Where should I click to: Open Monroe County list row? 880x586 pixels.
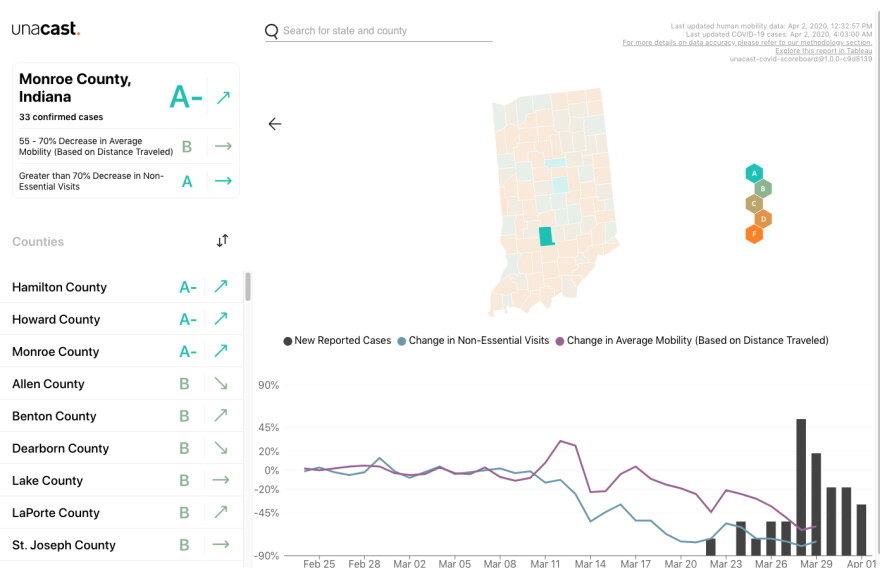point(121,351)
